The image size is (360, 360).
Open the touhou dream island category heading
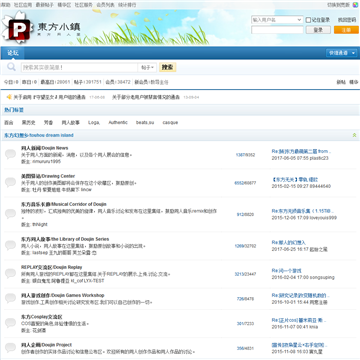pos(39,135)
